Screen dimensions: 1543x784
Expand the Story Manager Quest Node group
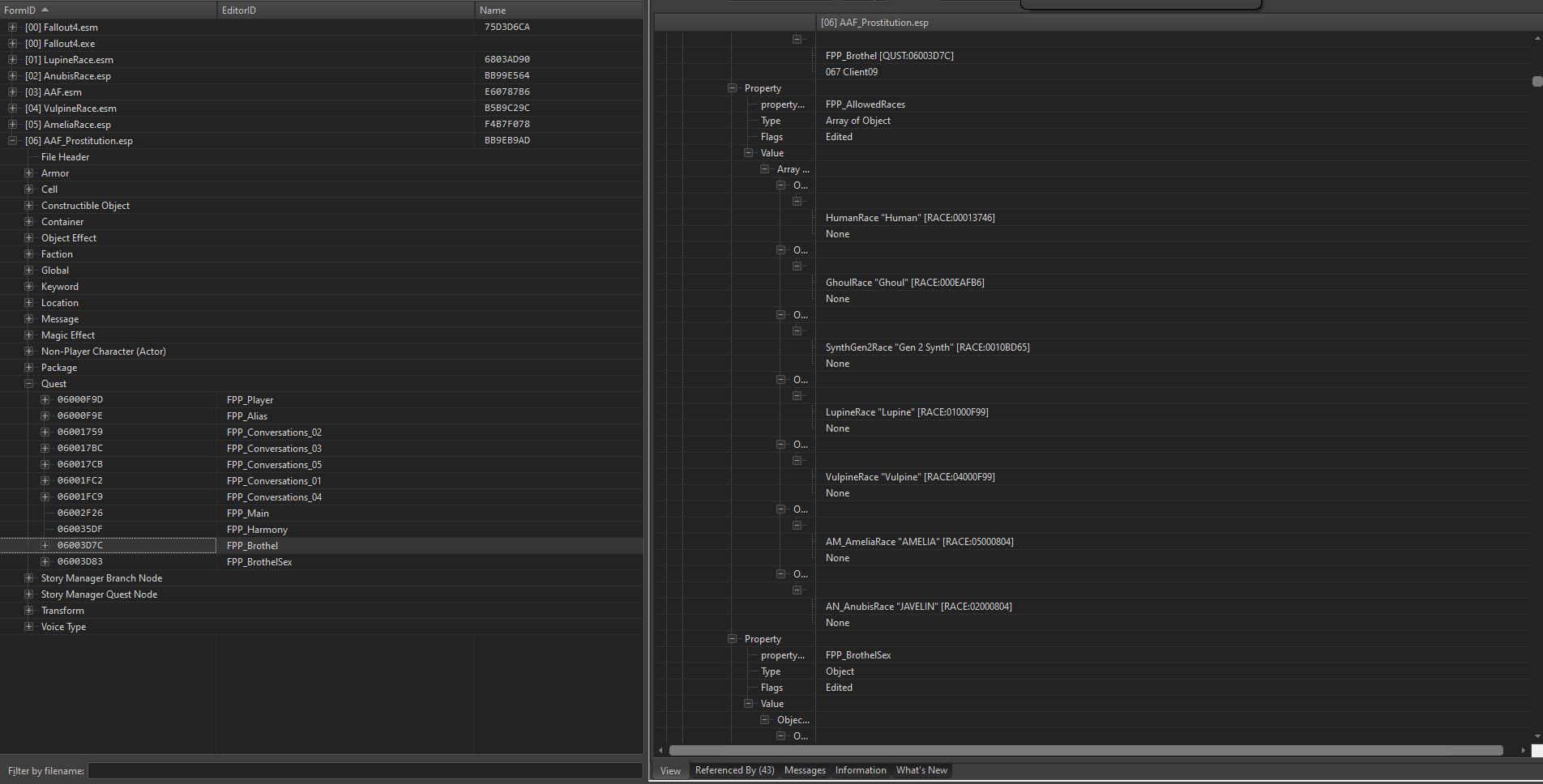click(x=28, y=594)
